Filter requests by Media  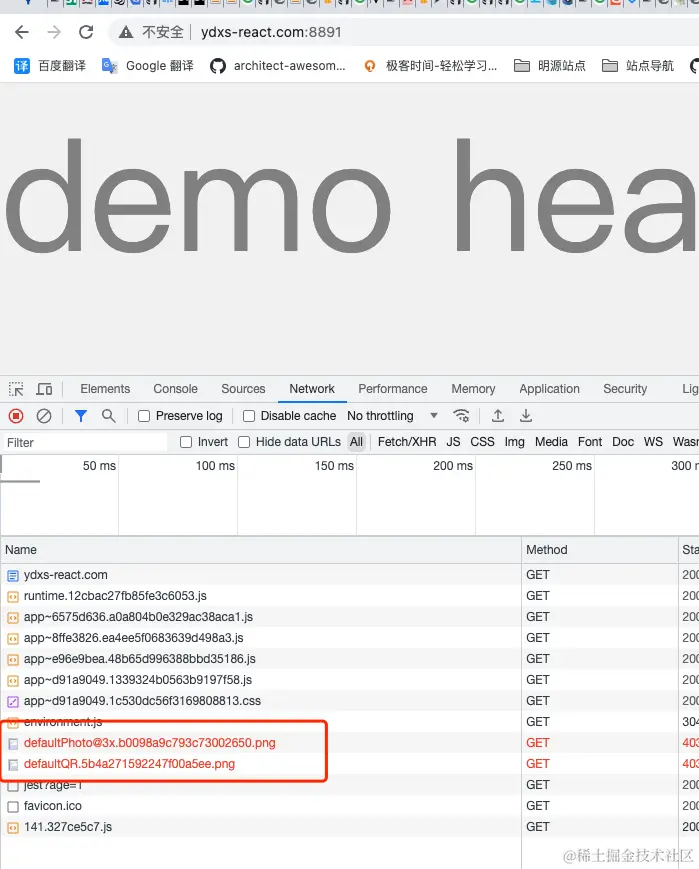(551, 442)
